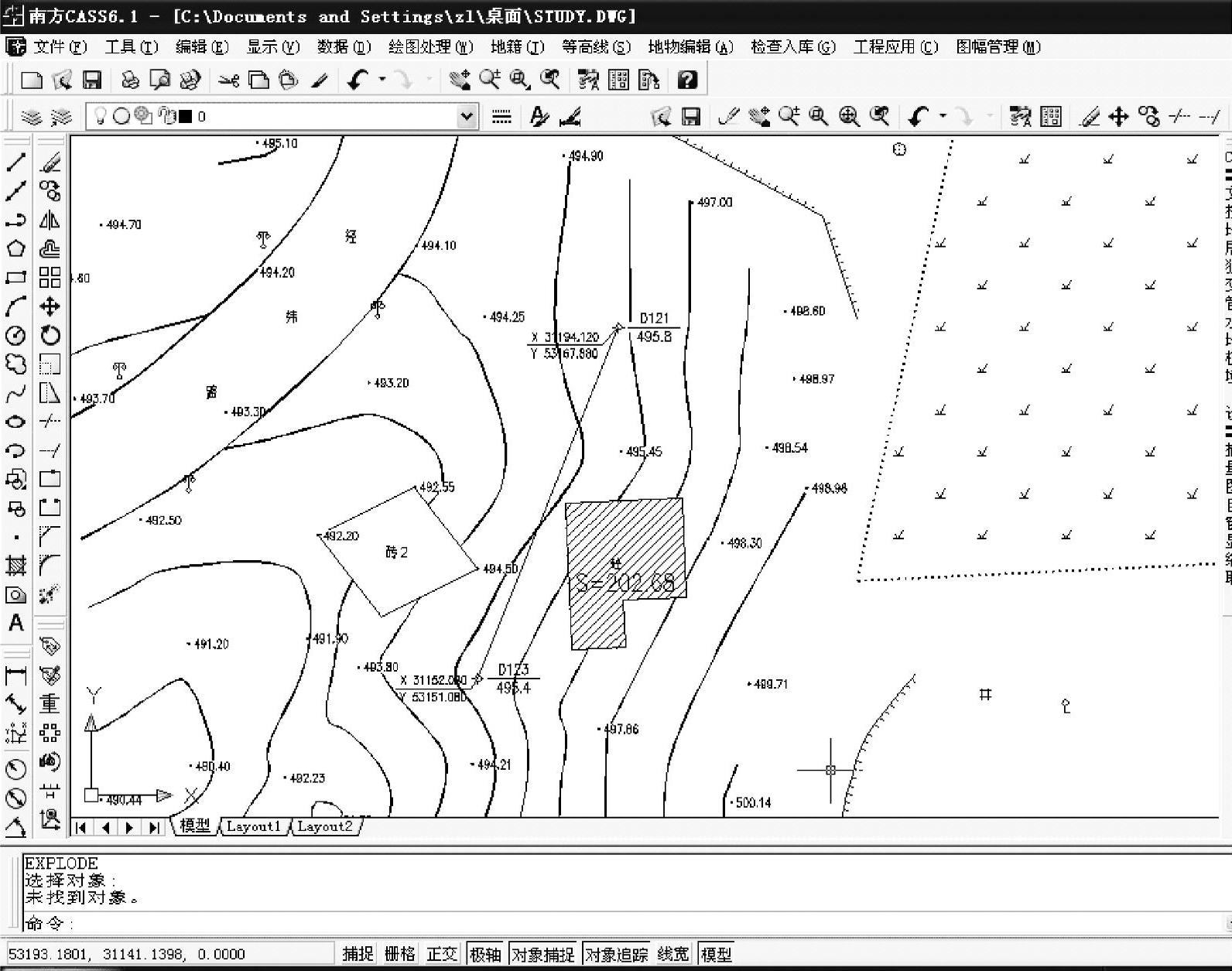Open the 绘图处理(W) menu
The width and height of the screenshot is (1232, 971).
point(430,47)
